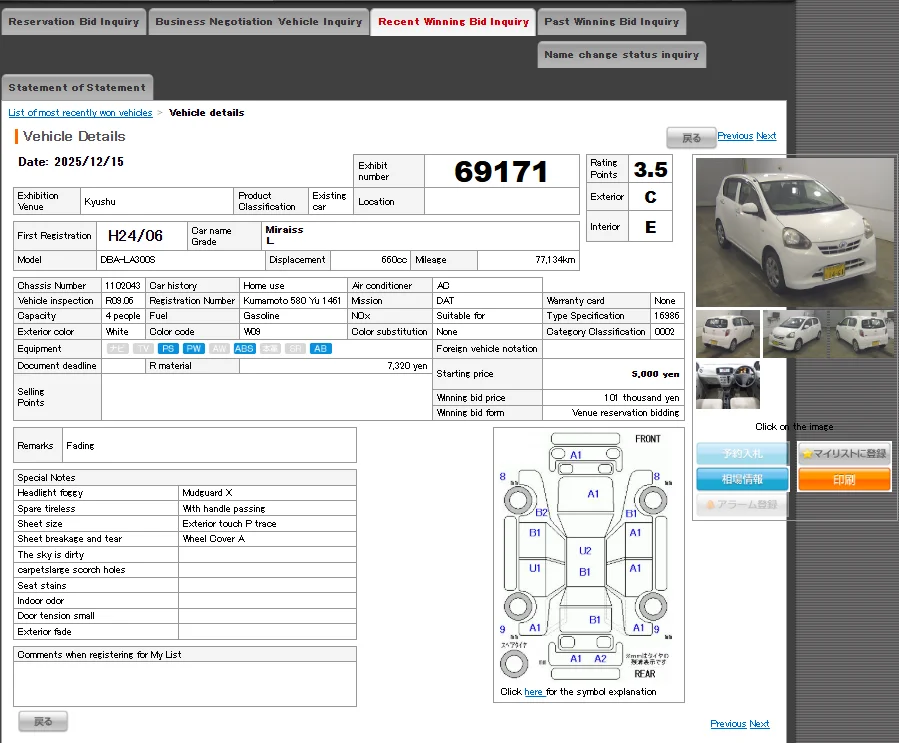The width and height of the screenshot is (899, 743).
Task: Enlarge the main white car photo
Action: (x=795, y=232)
